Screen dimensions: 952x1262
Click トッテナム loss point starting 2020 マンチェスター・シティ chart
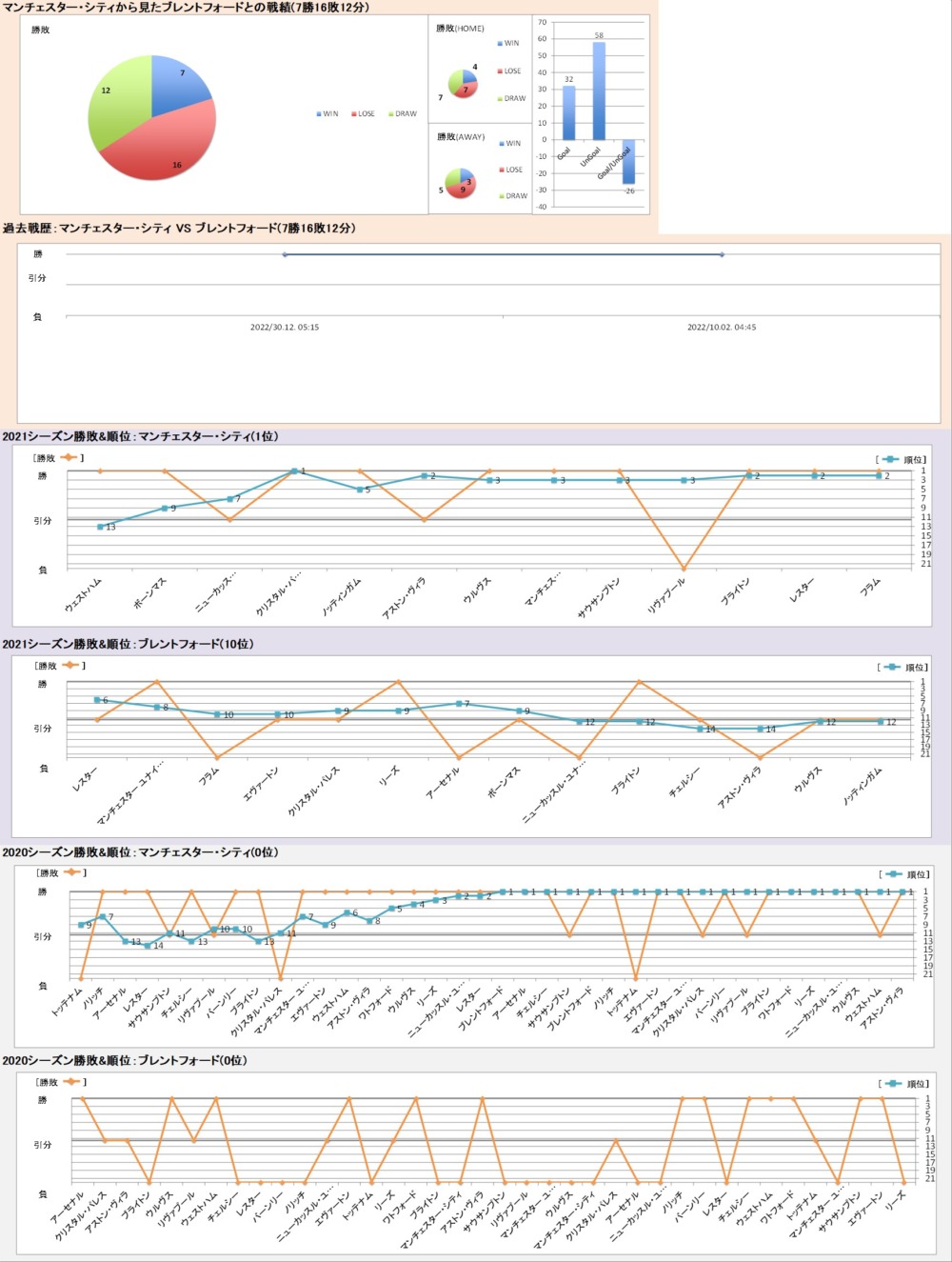(x=82, y=978)
